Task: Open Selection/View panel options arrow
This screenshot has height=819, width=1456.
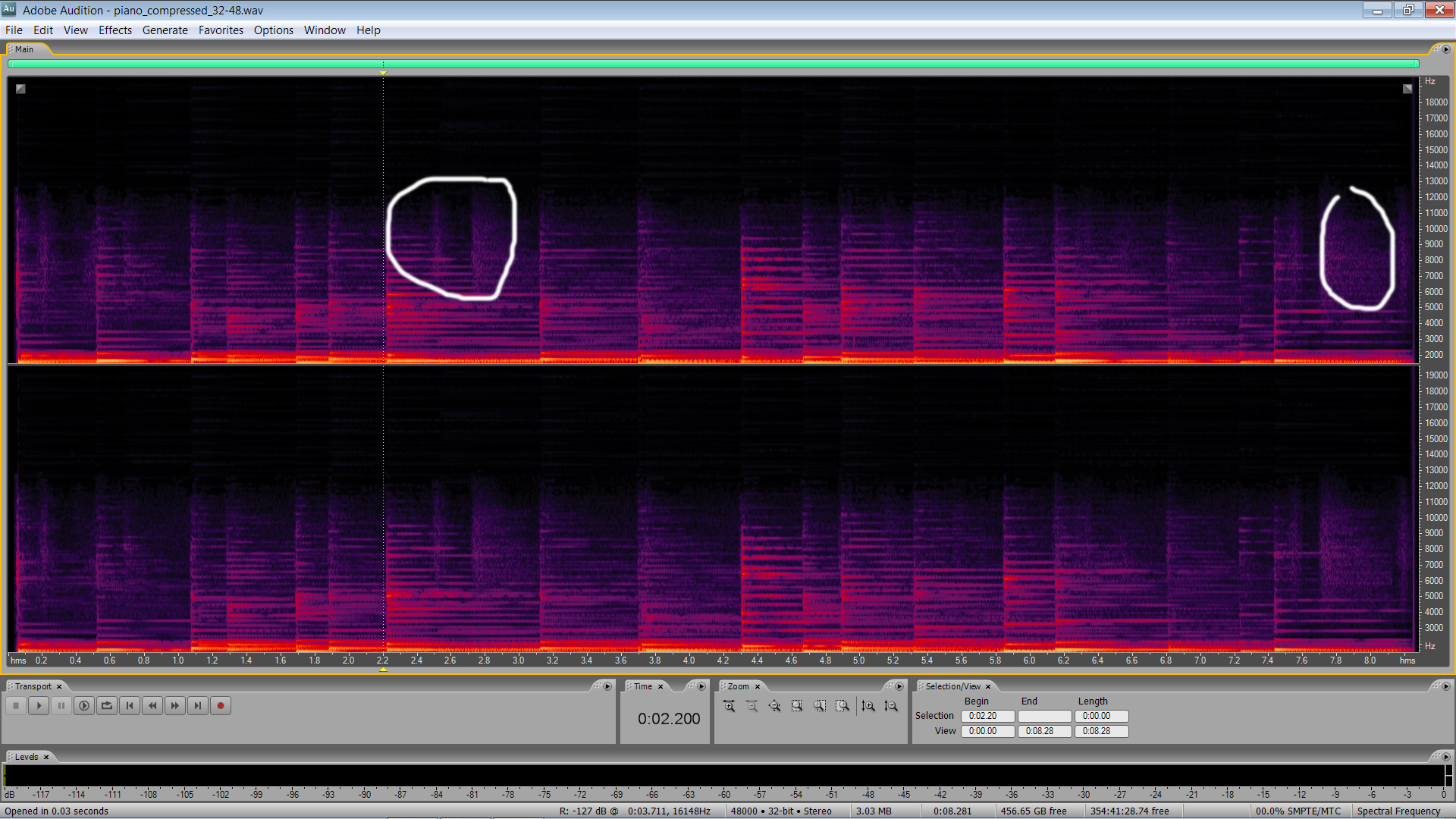Action: coord(1445,686)
